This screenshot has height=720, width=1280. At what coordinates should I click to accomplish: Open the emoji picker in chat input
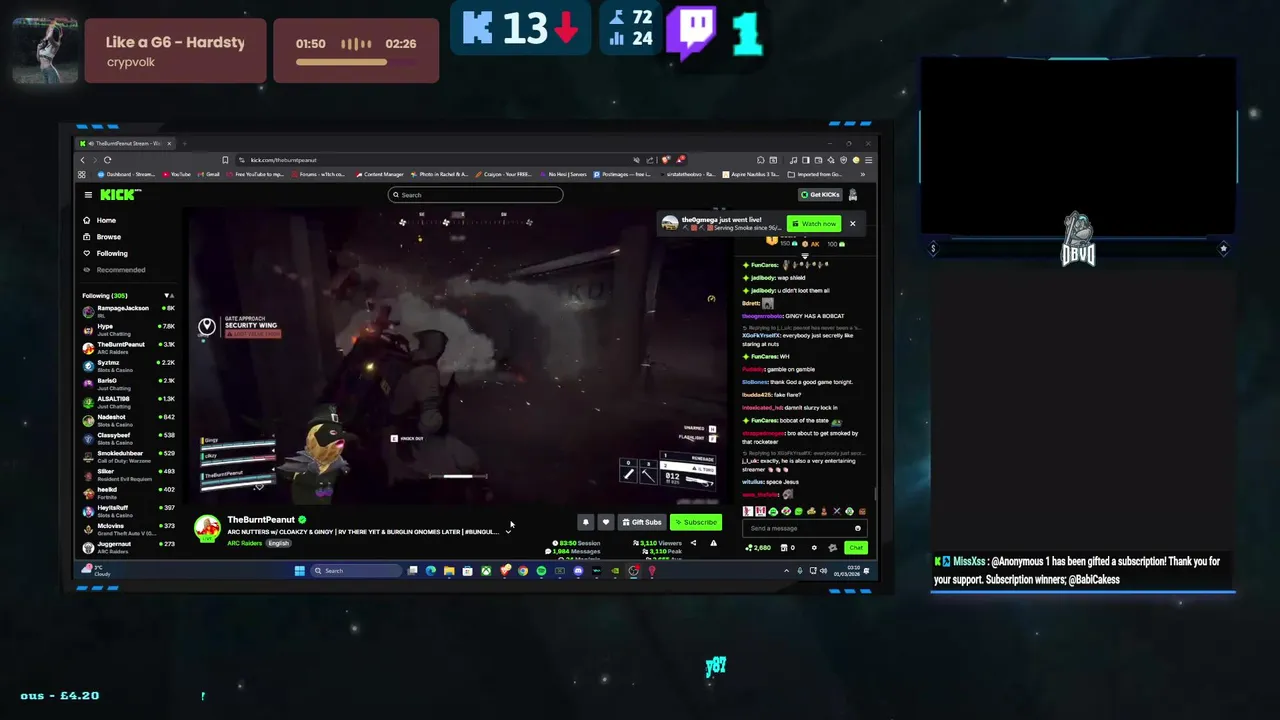[x=857, y=528]
